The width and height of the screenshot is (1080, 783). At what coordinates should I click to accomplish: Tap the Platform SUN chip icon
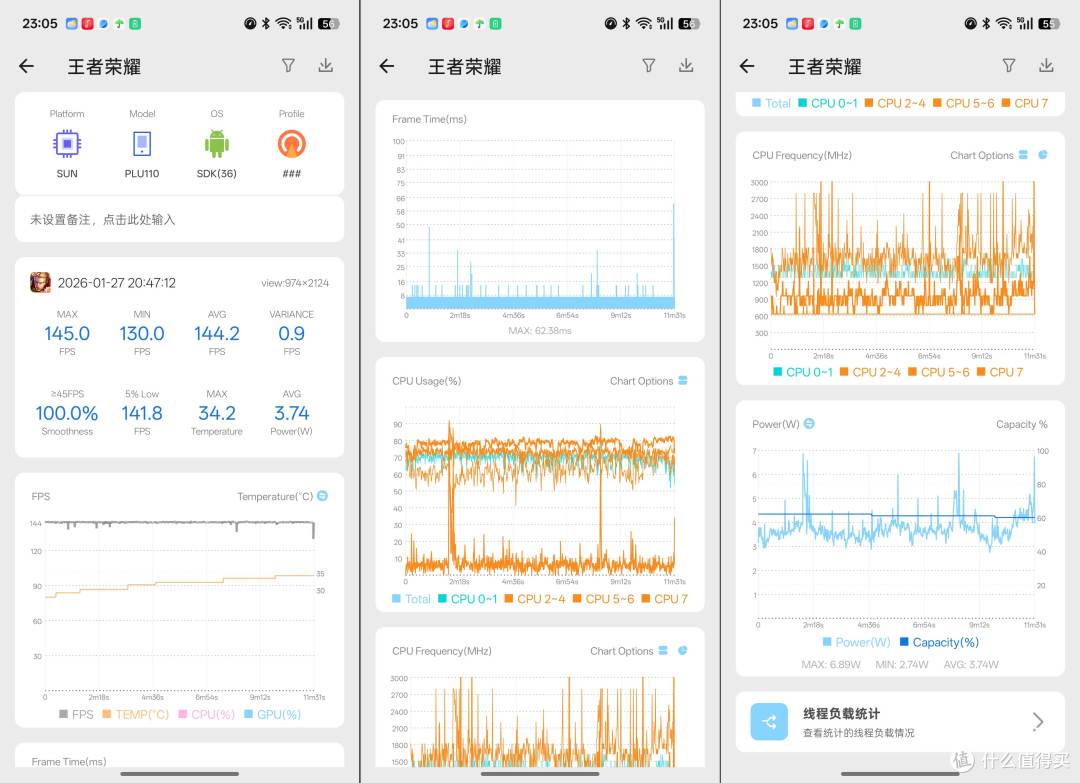tap(67, 144)
